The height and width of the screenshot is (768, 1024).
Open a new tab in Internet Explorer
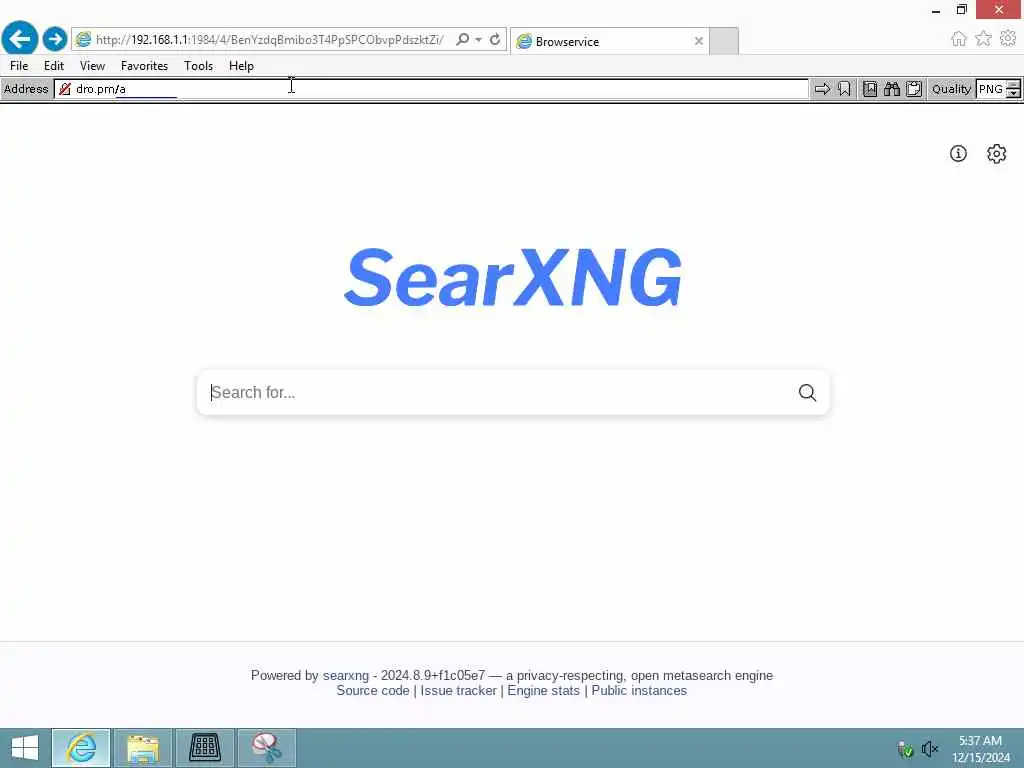(724, 41)
